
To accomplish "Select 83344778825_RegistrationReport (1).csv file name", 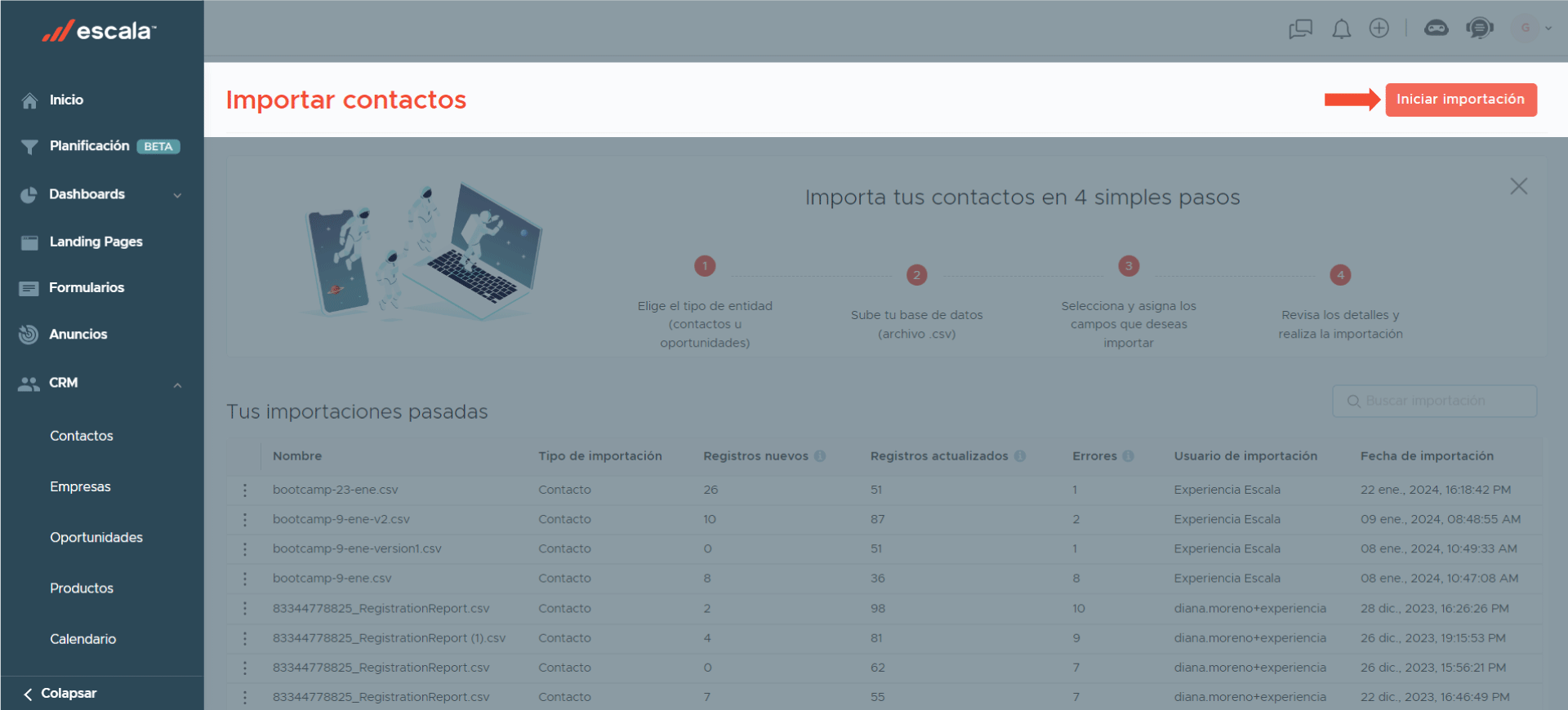I will [390, 638].
